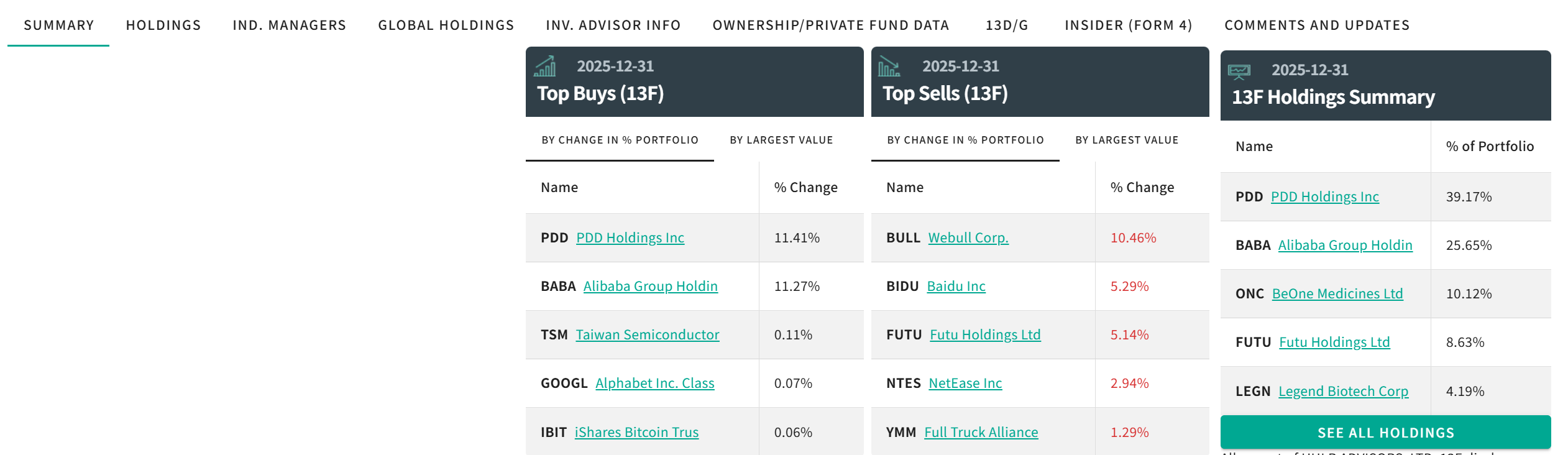1568x455 pixels.
Task: Open iShares Bitcoin Trust link
Action: point(636,433)
